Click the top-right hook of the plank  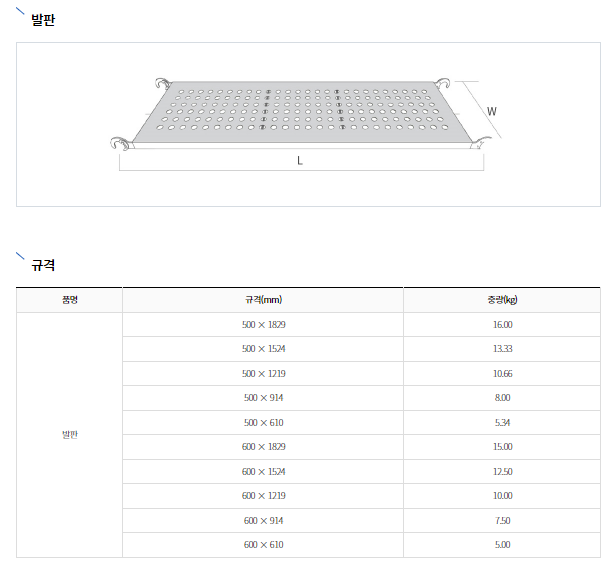tap(441, 83)
